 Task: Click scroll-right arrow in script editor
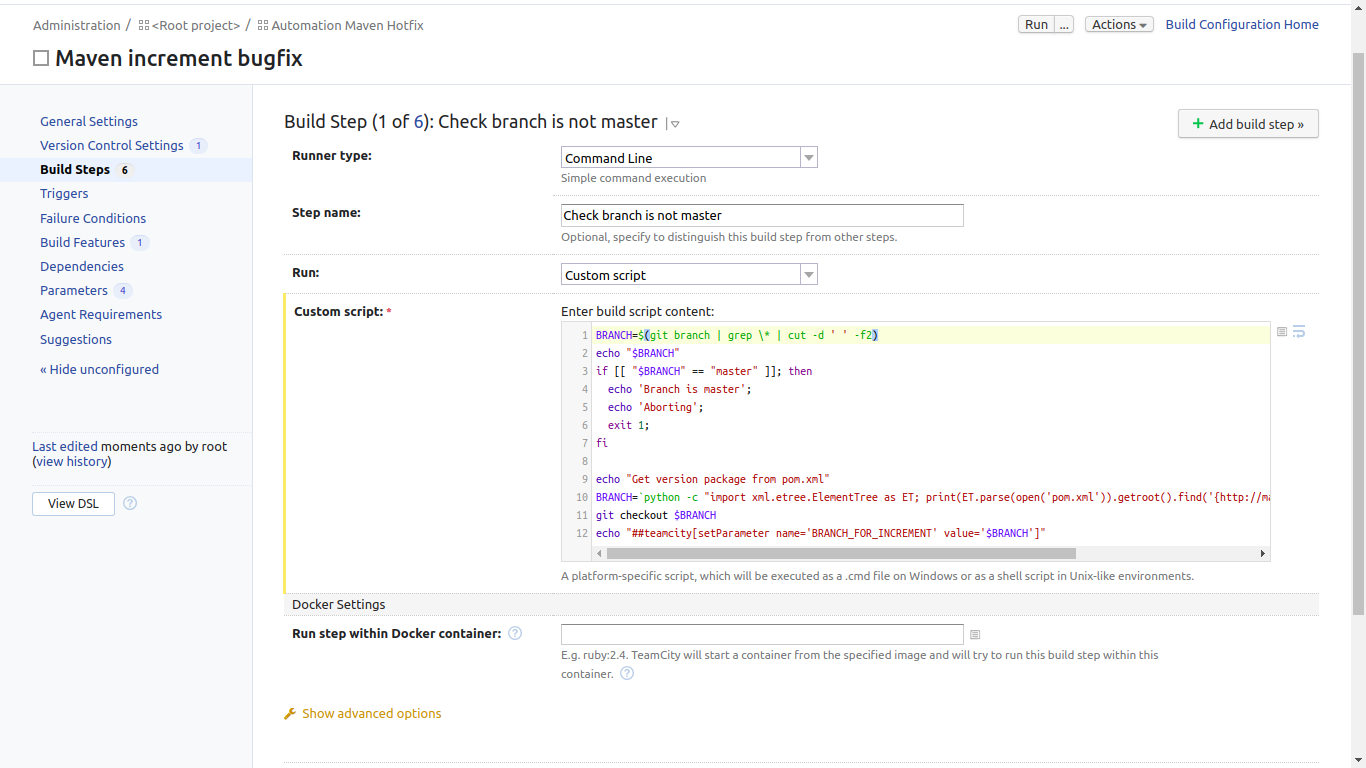1262,553
